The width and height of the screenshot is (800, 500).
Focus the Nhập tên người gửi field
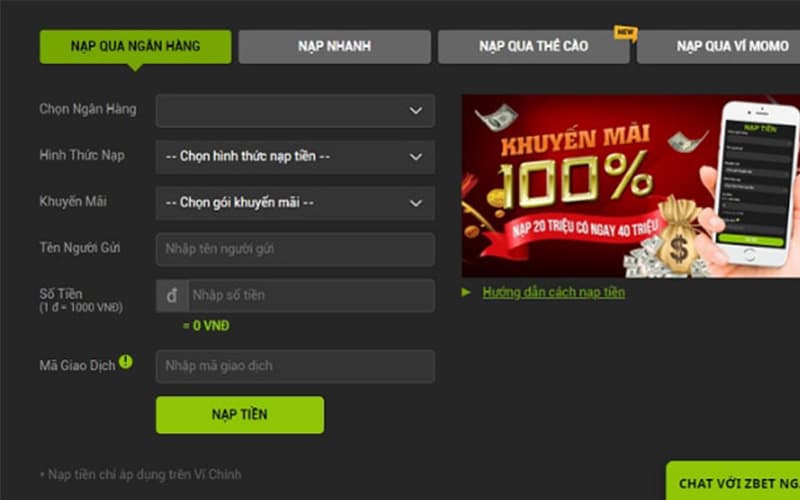[295, 249]
